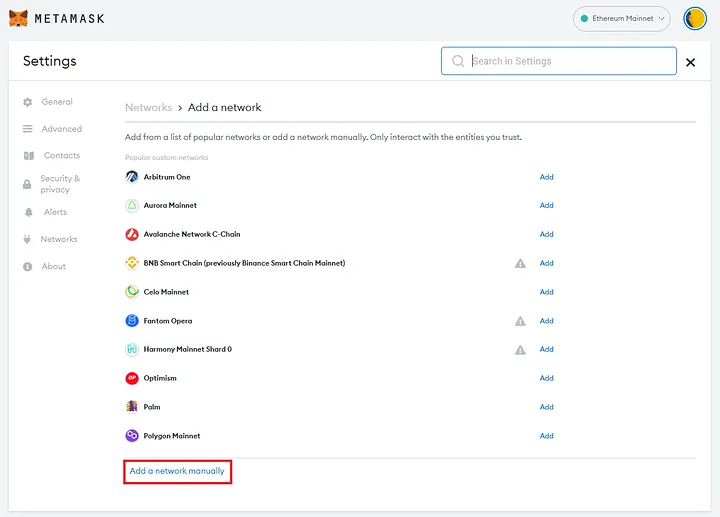Open the General settings tab

(x=56, y=102)
